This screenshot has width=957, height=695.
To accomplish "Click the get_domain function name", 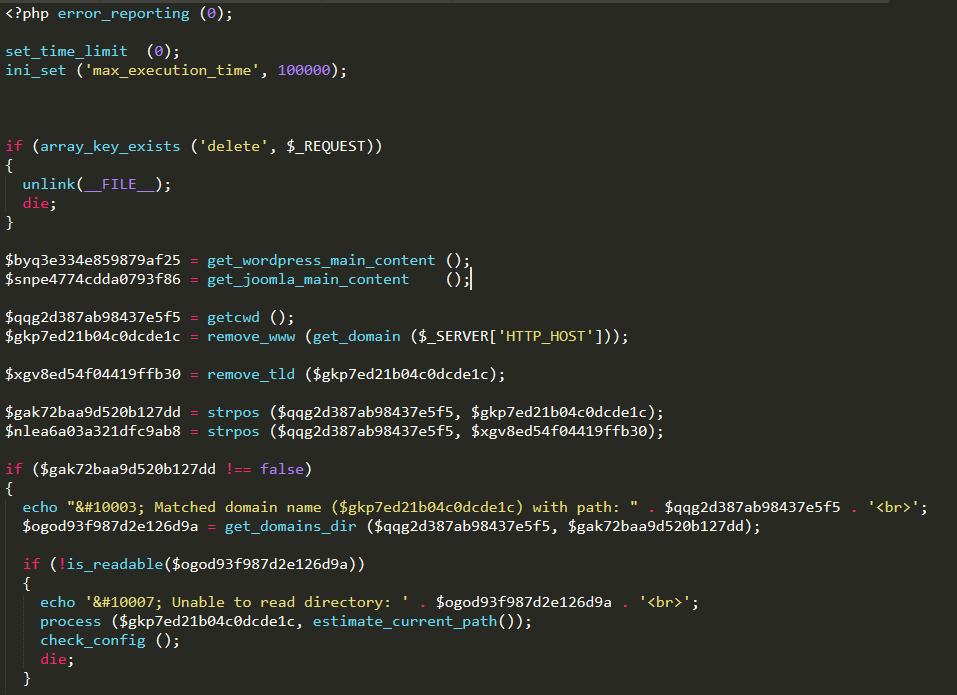I will (356, 336).
